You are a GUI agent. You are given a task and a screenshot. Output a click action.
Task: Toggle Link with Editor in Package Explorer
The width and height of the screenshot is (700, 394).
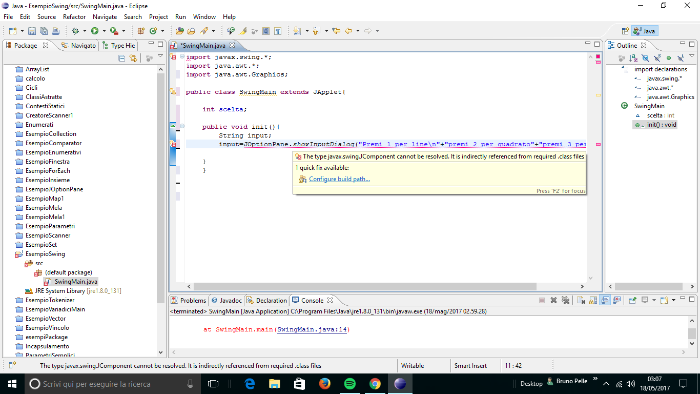133,58
